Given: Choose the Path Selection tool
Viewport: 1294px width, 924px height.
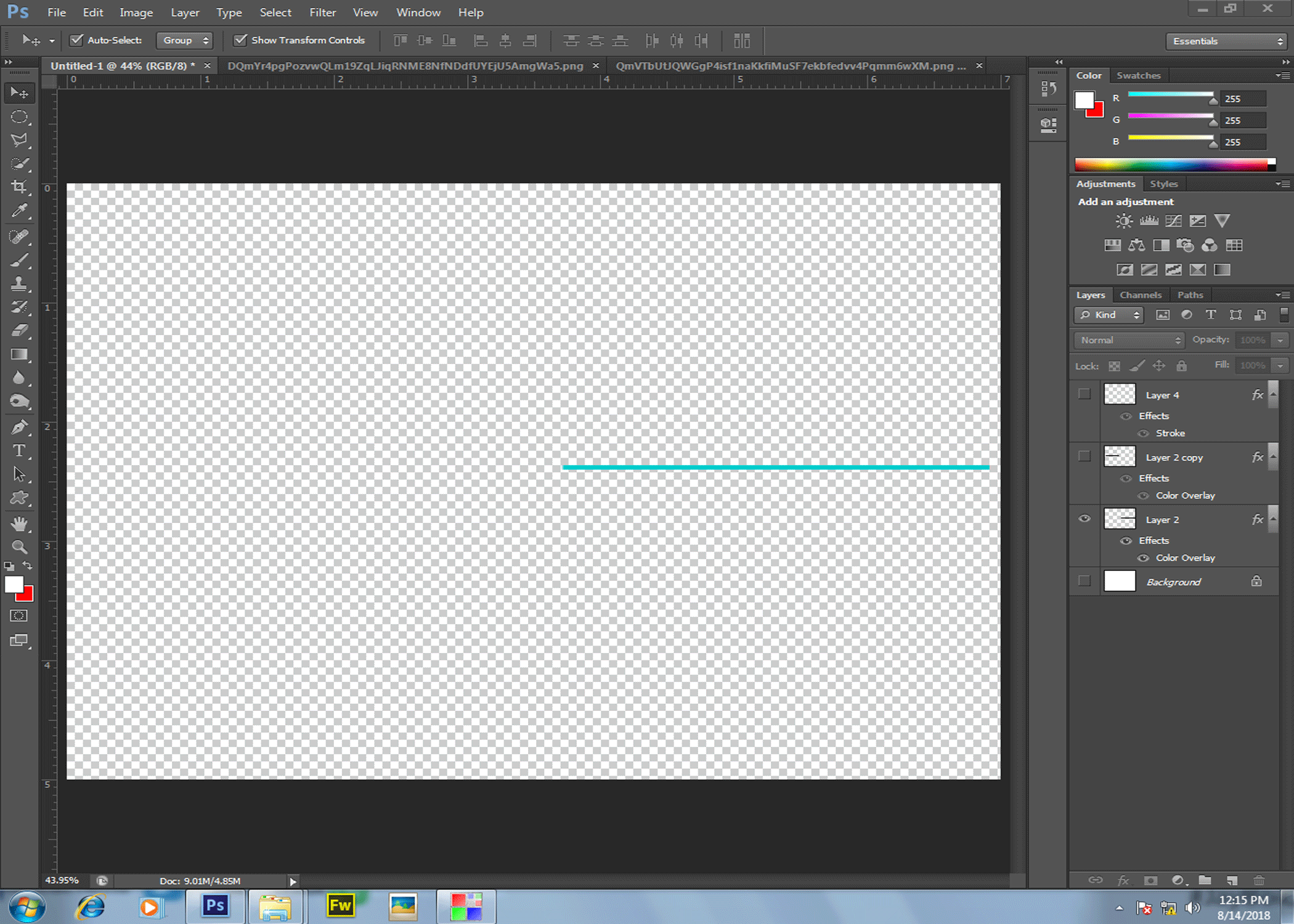Looking at the screenshot, I should (x=19, y=474).
